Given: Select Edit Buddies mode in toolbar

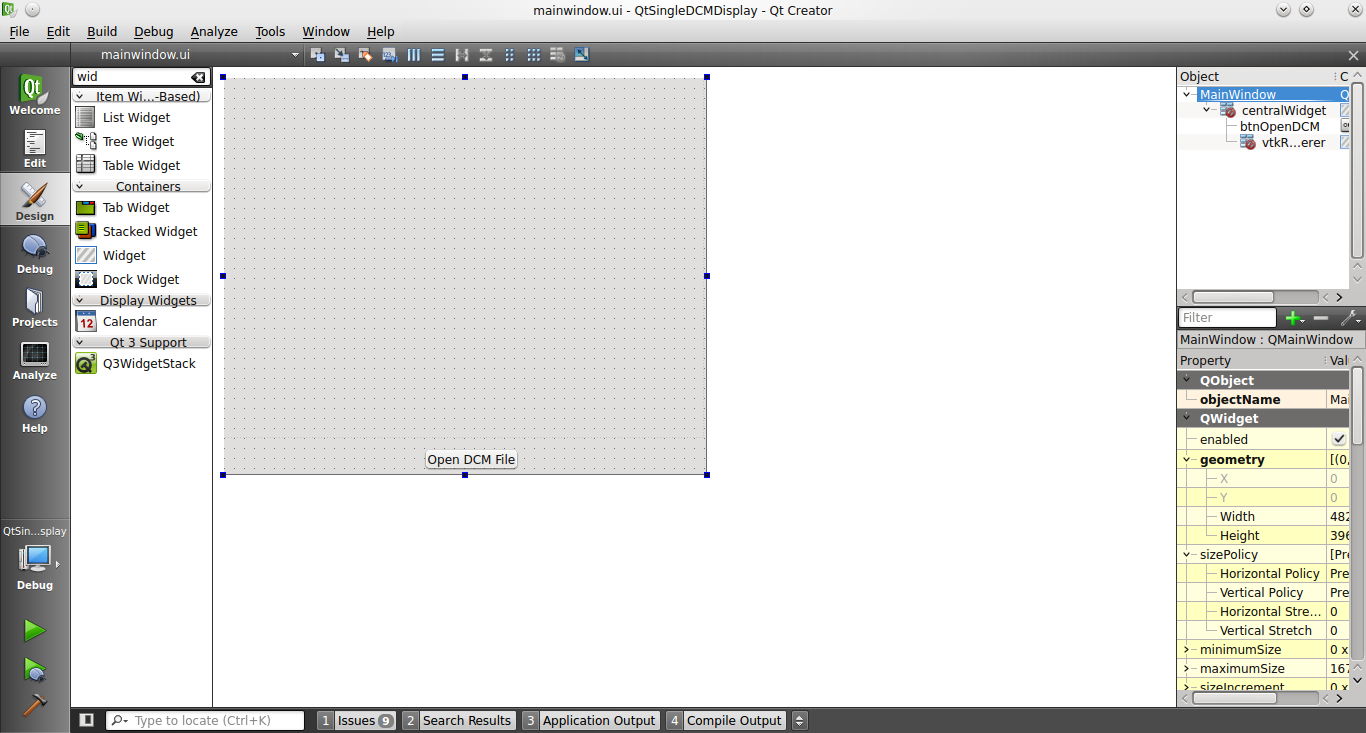Looking at the screenshot, I should (365, 55).
